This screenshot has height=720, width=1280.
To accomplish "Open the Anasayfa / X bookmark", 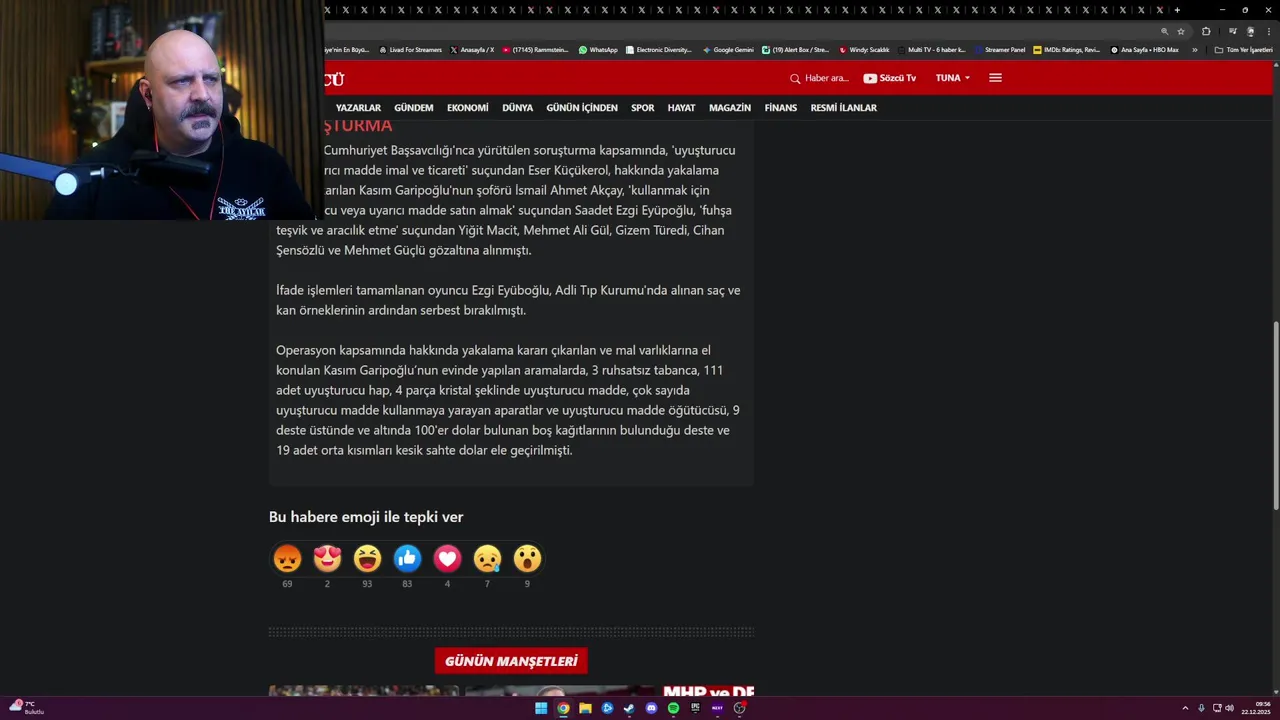I will (x=473, y=50).
